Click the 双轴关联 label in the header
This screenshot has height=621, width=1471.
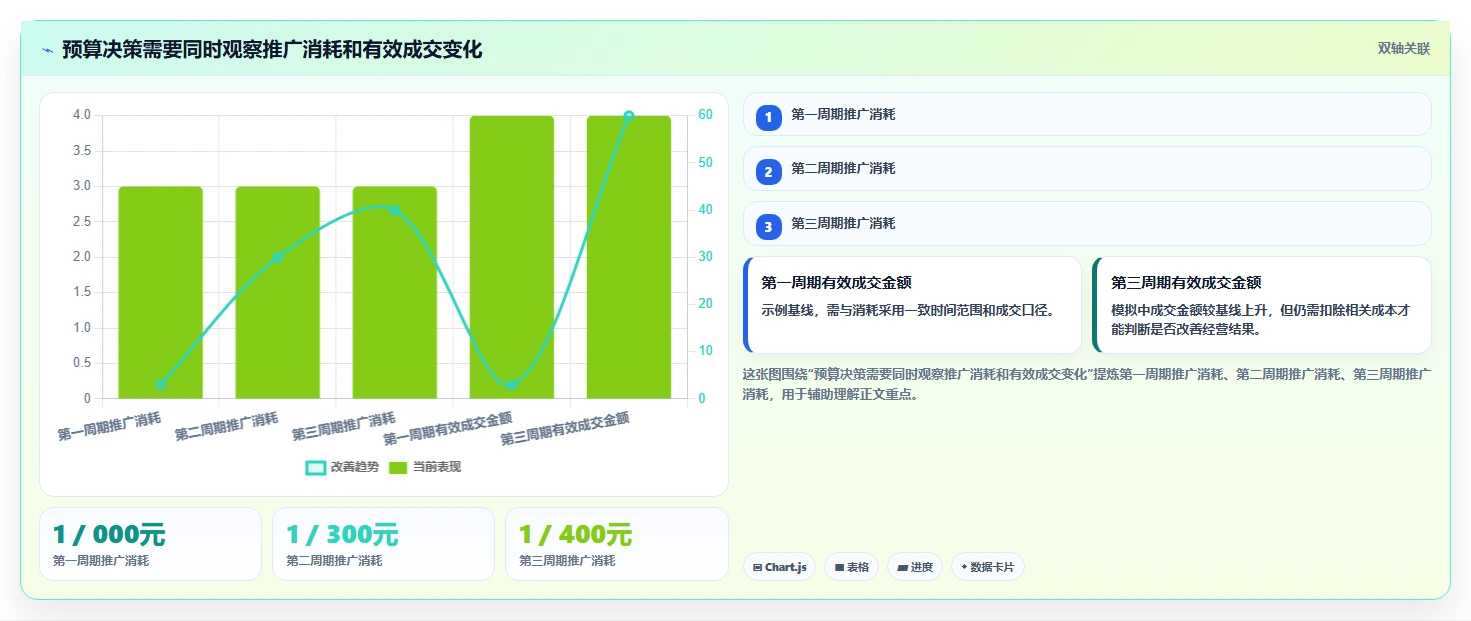coord(1404,48)
